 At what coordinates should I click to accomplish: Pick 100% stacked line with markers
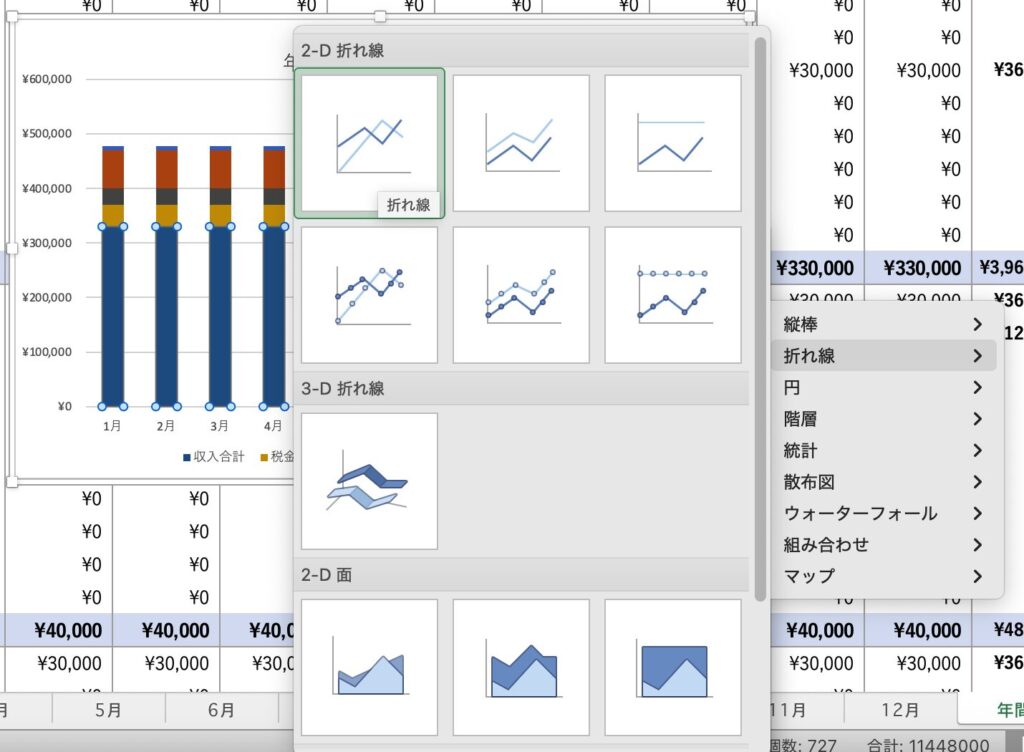673,295
